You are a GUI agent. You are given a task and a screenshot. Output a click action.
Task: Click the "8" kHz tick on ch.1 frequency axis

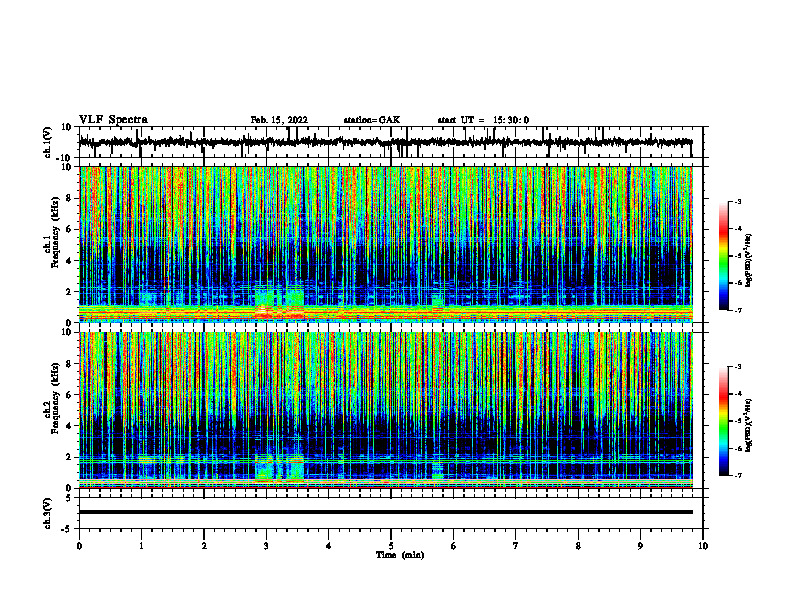click(70, 198)
